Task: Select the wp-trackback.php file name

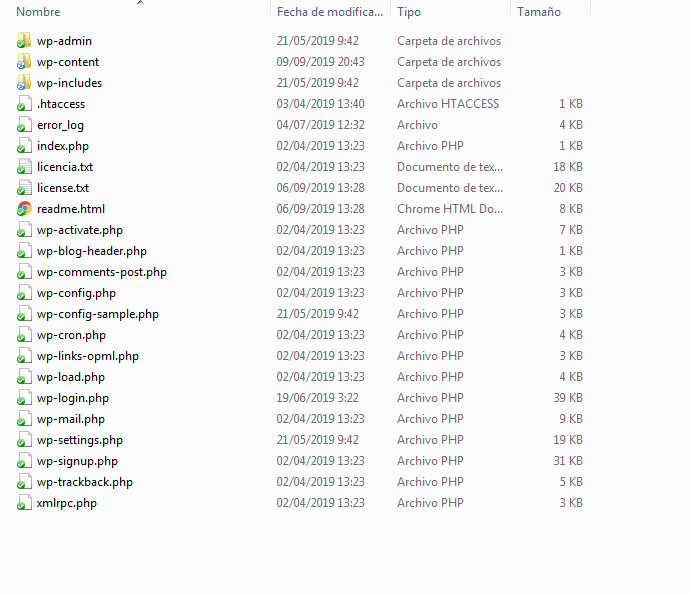Action: tap(85, 482)
